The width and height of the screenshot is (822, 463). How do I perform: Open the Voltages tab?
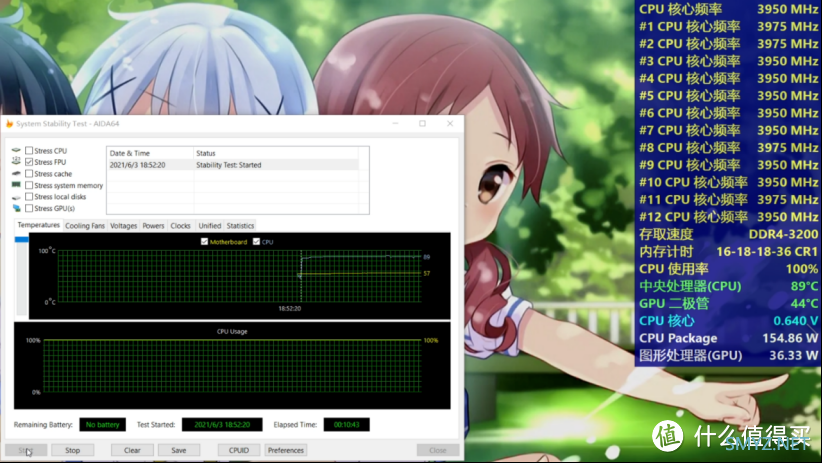click(124, 226)
